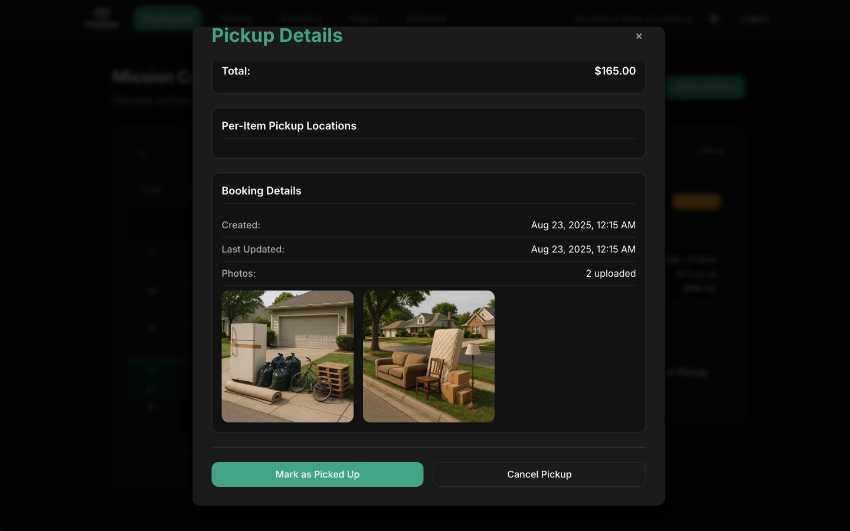Viewport: 850px width, 531px height.
Task: Click the Total $165.00 amount
Action: (615, 71)
